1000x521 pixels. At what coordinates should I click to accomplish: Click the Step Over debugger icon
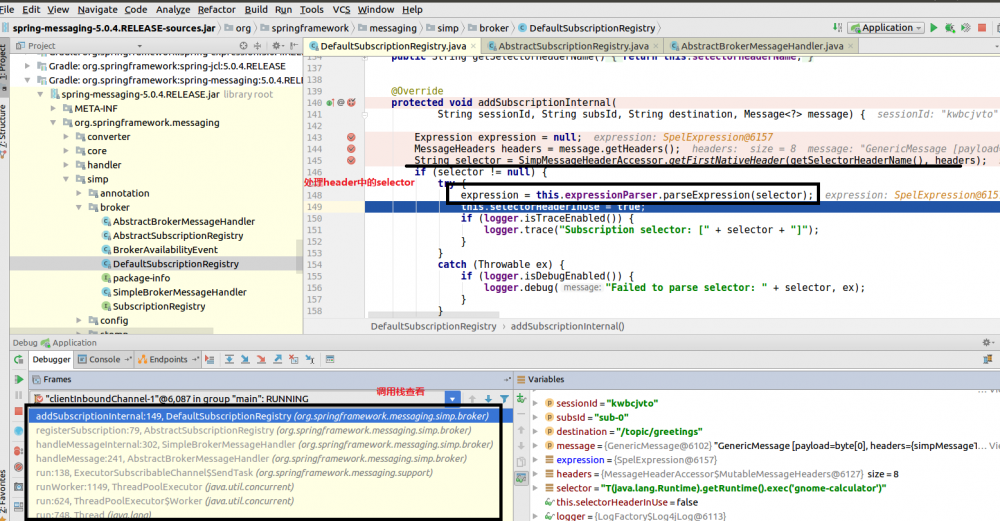click(x=230, y=359)
